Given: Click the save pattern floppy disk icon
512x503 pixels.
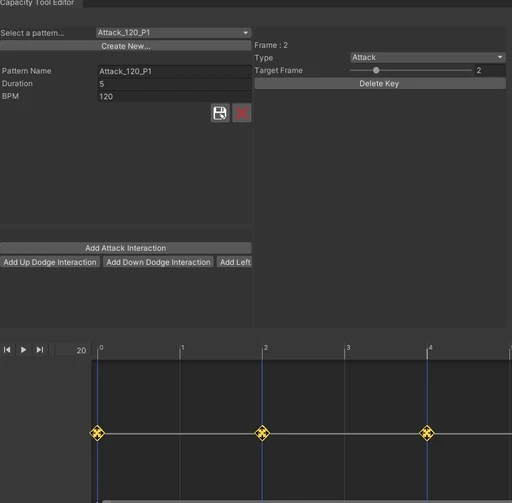Looking at the screenshot, I should pyautogui.click(x=220, y=113).
